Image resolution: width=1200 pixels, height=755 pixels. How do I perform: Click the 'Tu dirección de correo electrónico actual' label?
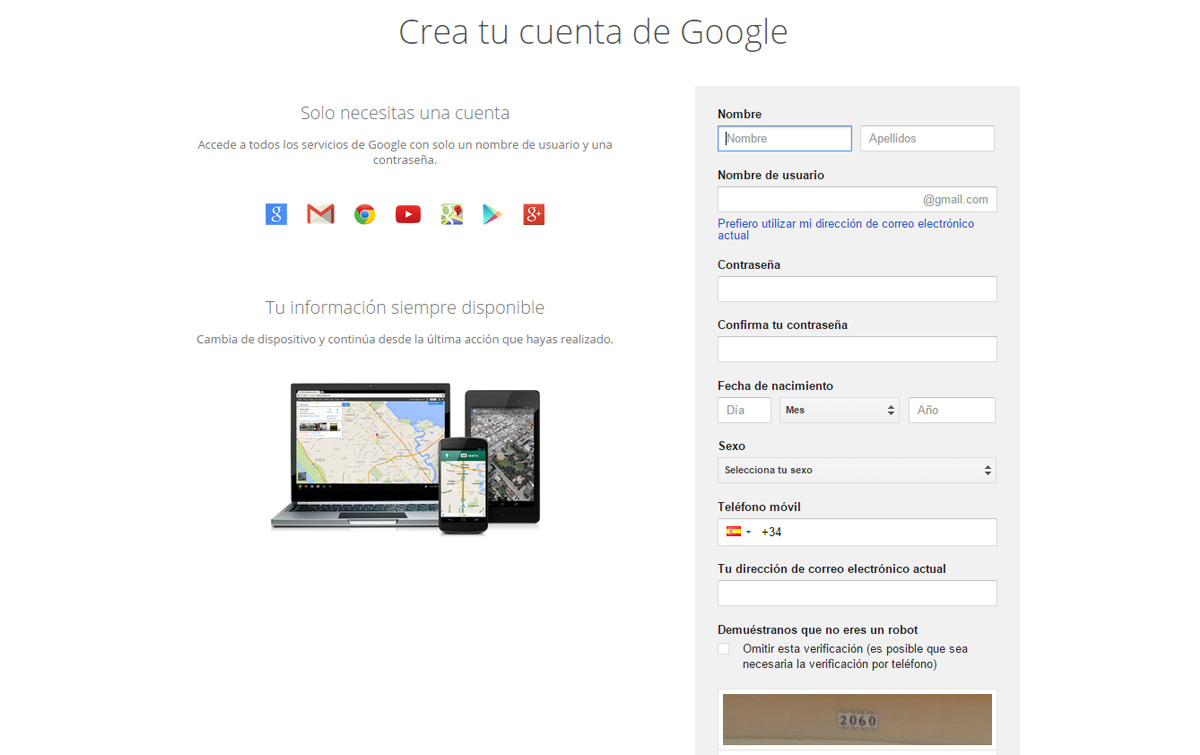(x=832, y=569)
